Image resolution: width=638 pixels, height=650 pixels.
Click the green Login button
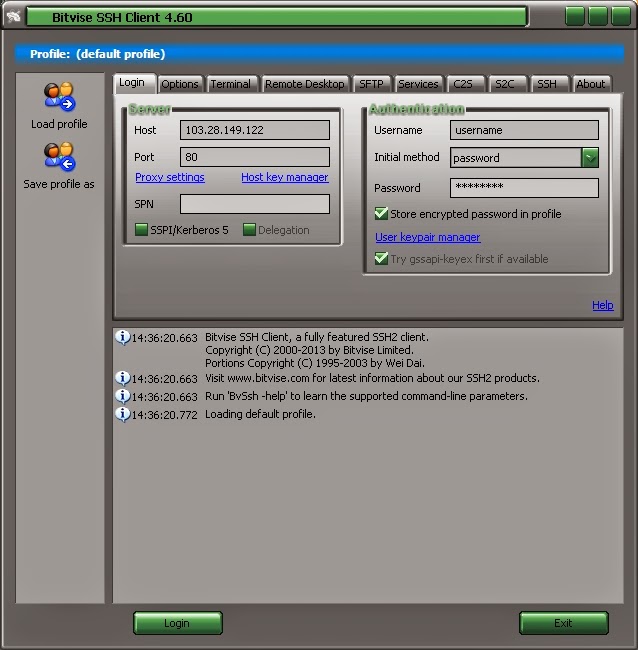pos(178,623)
